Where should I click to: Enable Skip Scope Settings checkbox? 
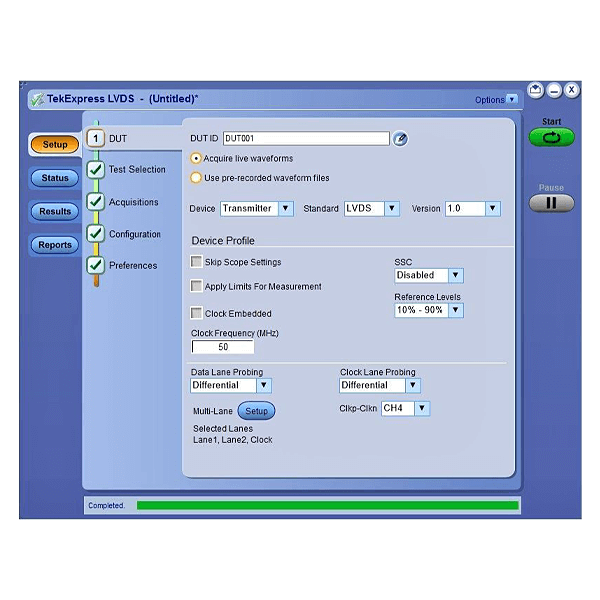coord(197,262)
